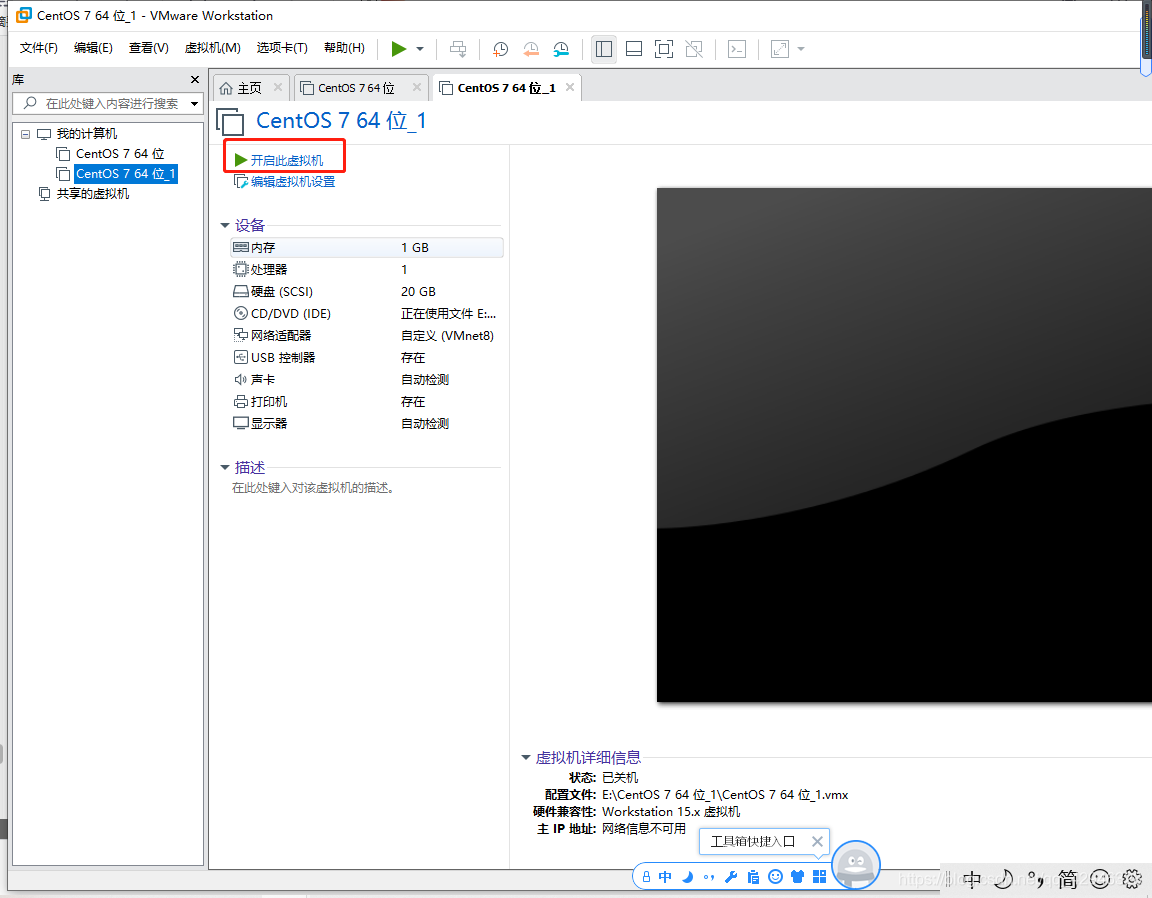Close the 主页 tab
This screenshot has height=898, width=1152.
click(278, 87)
